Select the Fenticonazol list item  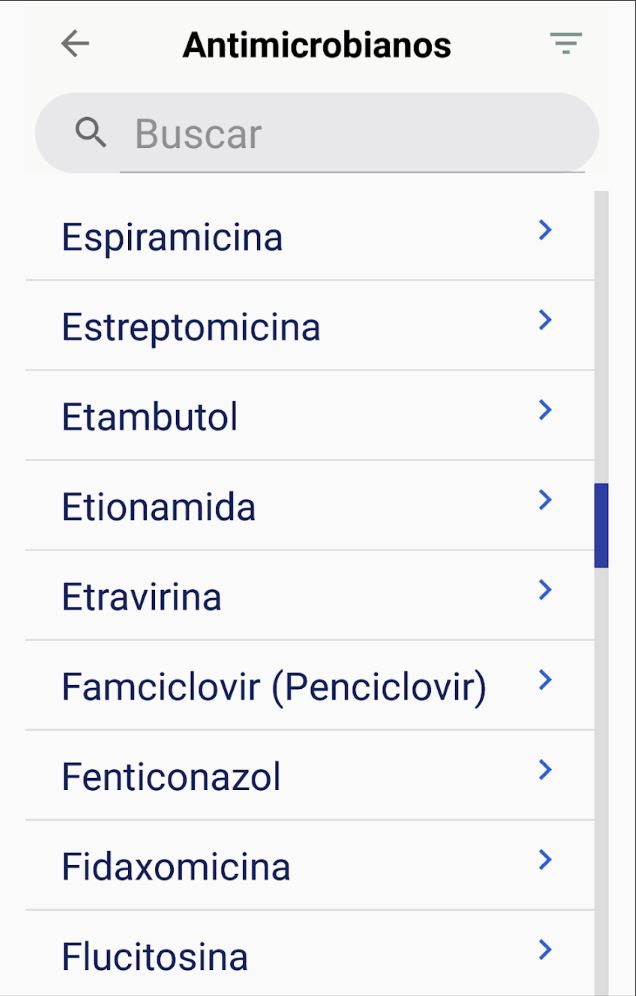tap(170, 776)
